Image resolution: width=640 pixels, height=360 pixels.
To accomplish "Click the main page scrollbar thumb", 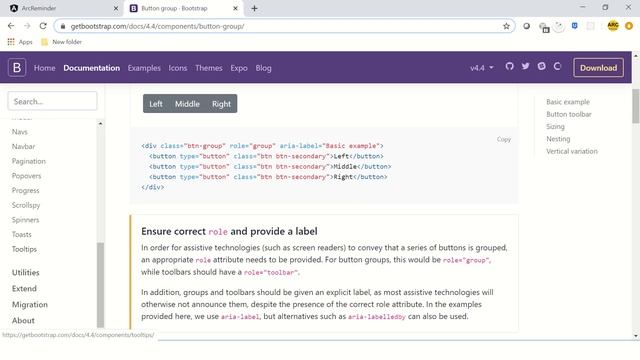I will tap(636, 106).
